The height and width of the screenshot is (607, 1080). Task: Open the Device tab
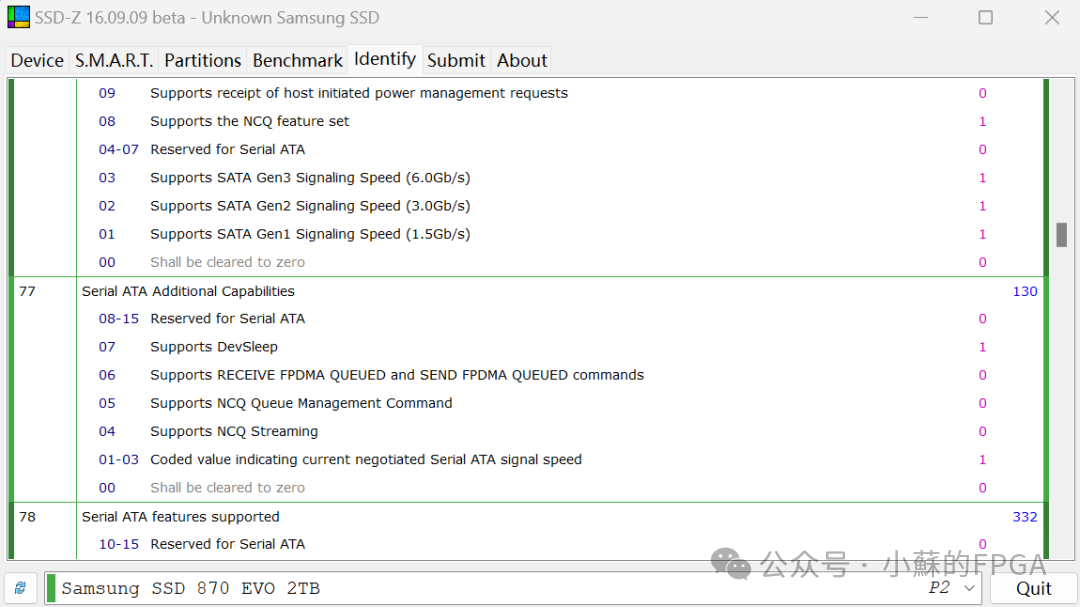point(37,61)
